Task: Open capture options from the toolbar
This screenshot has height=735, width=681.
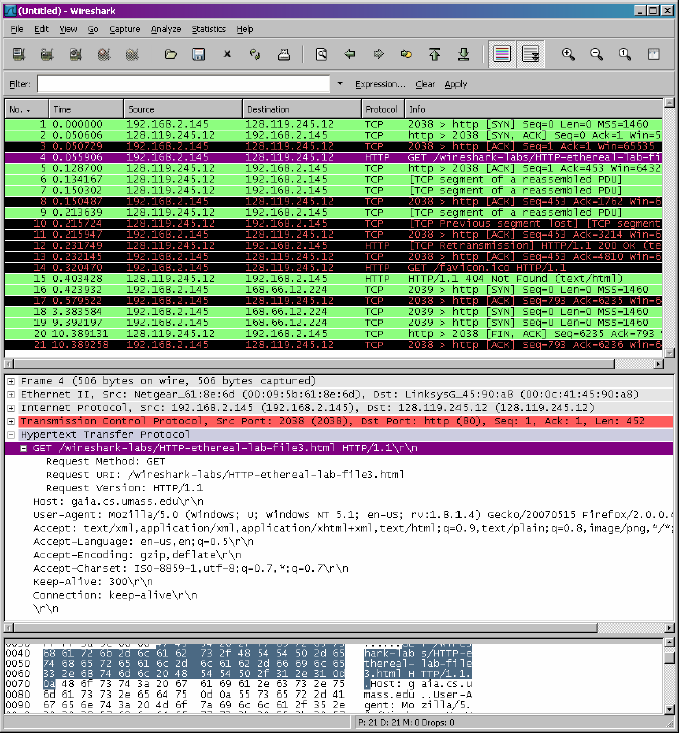Action: pos(47,54)
